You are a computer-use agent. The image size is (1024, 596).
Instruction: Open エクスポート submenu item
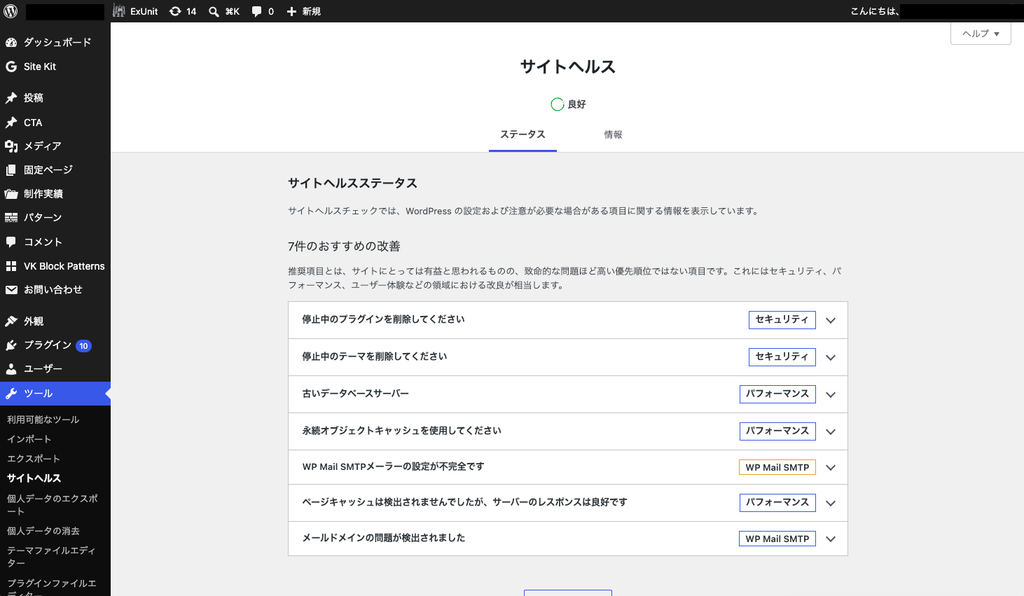pos(33,459)
